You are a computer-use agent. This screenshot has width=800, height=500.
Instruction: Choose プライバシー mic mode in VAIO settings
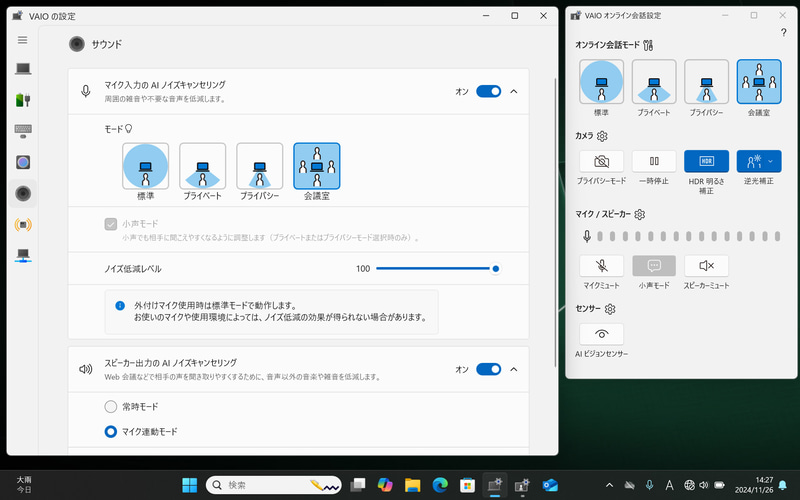(260, 166)
